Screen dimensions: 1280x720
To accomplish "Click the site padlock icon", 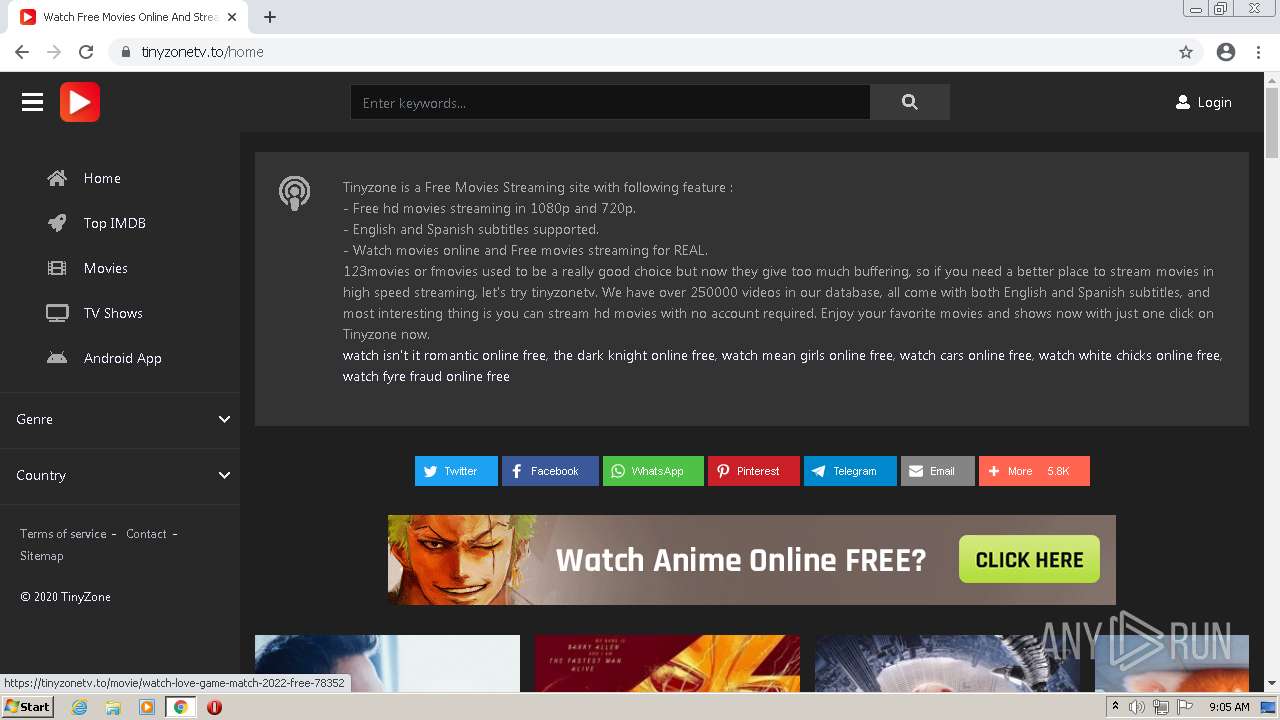I will click(125, 52).
